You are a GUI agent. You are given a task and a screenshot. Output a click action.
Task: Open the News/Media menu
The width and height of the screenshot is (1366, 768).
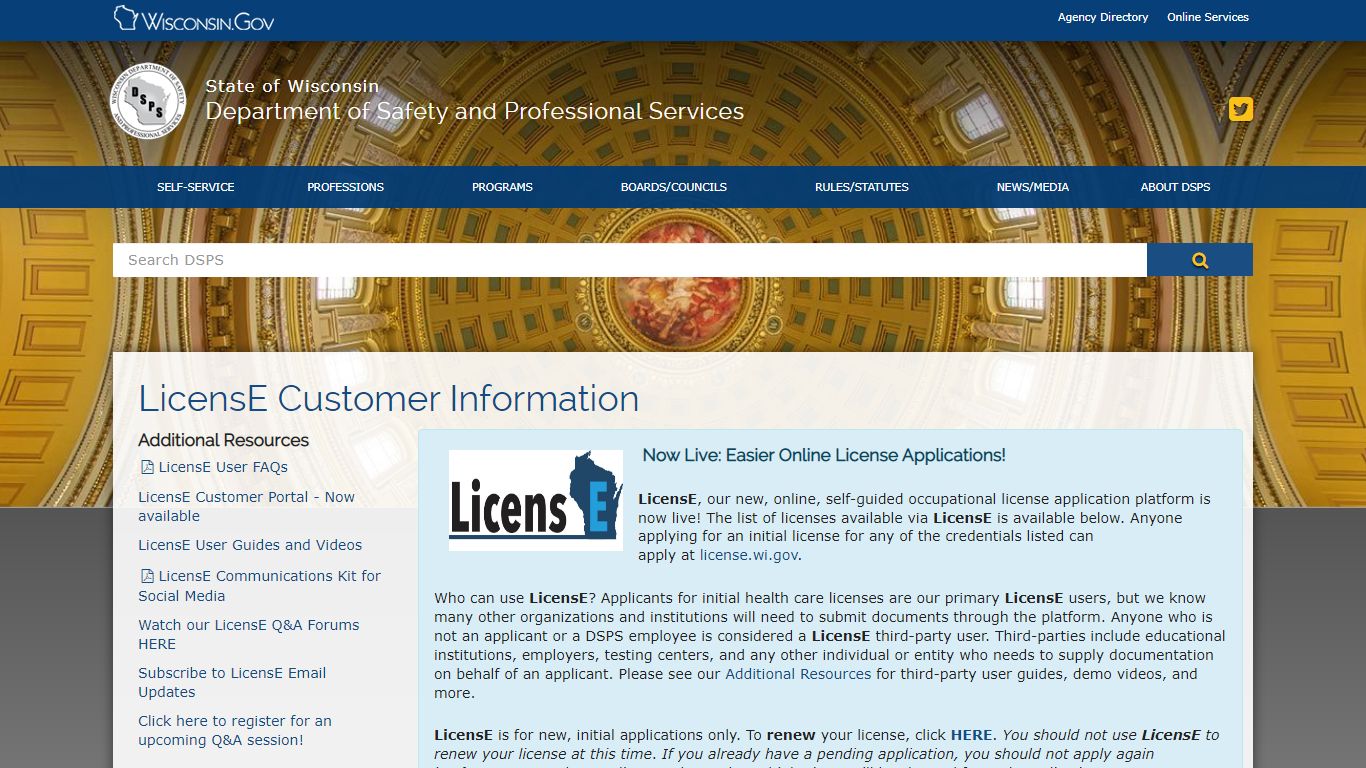tap(1033, 187)
